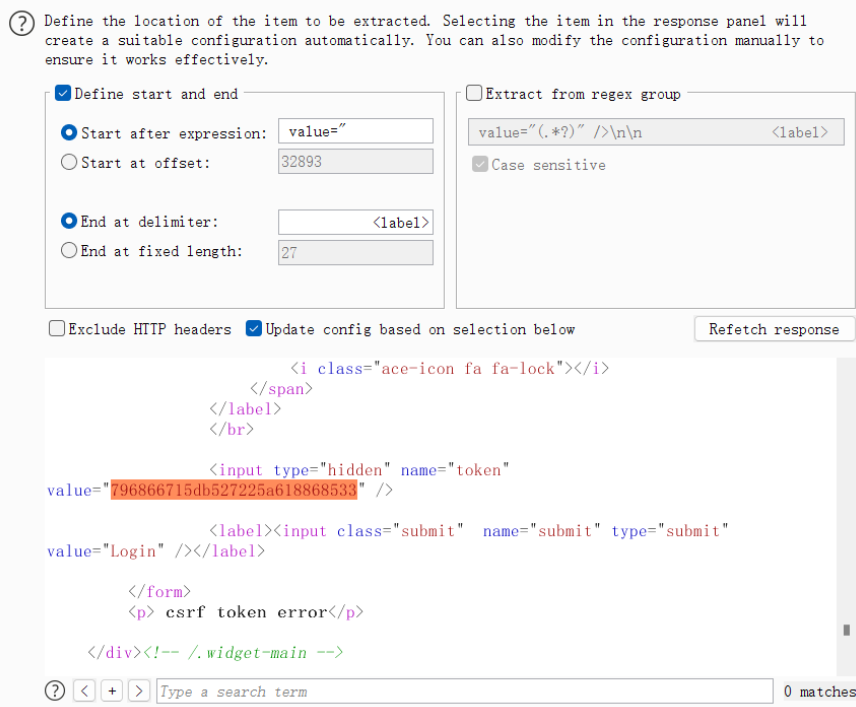The image size is (856, 707).
Task: Go to previous search match arrow
Action: tap(85, 691)
